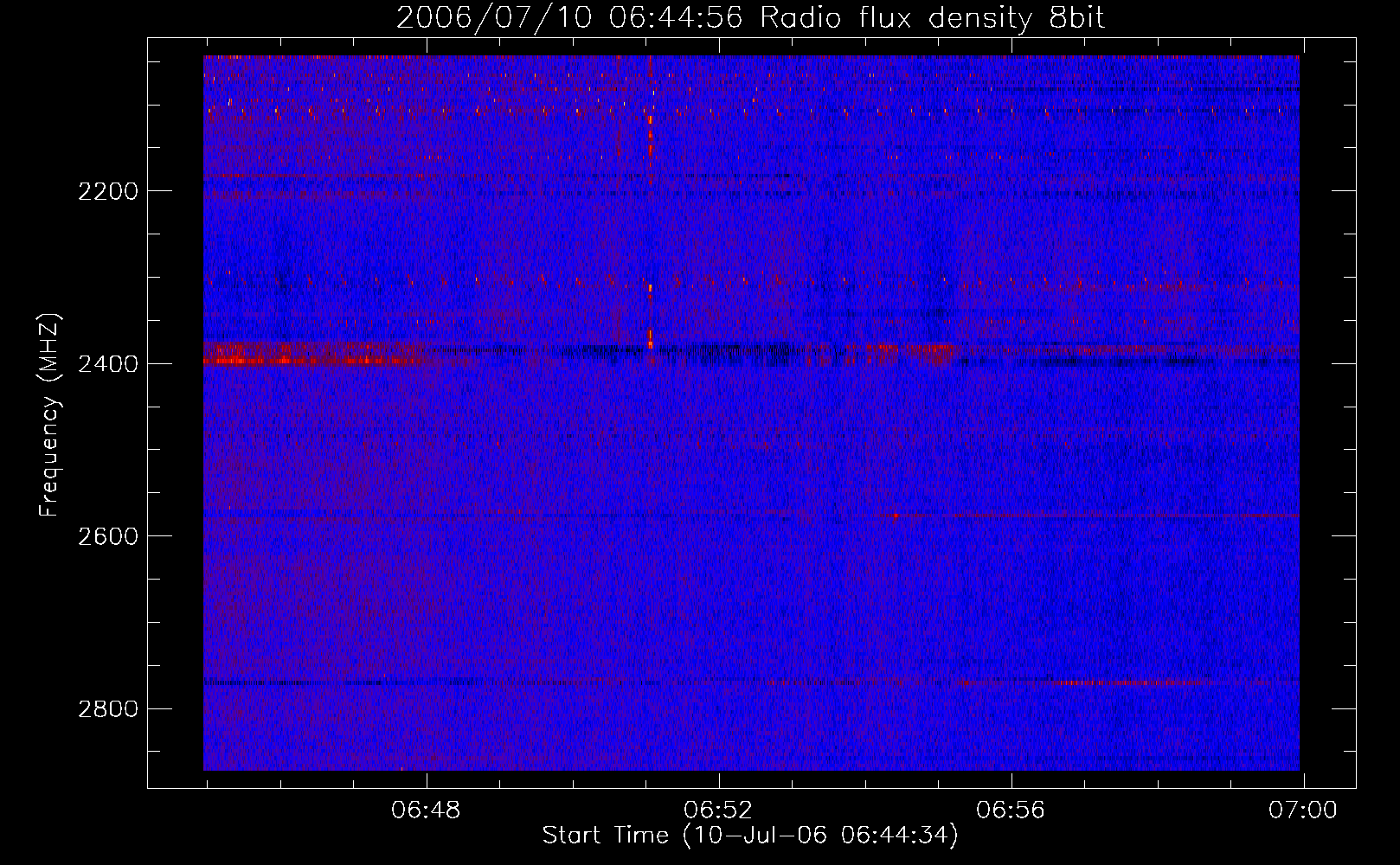Viewport: 1400px width, 865px height.
Task: Click the 06:52 time tick label
Action: point(718,811)
